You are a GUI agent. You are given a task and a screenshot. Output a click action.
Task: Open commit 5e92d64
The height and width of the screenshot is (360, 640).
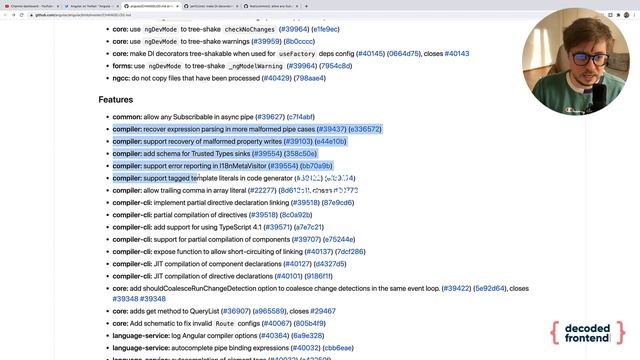click(x=490, y=288)
